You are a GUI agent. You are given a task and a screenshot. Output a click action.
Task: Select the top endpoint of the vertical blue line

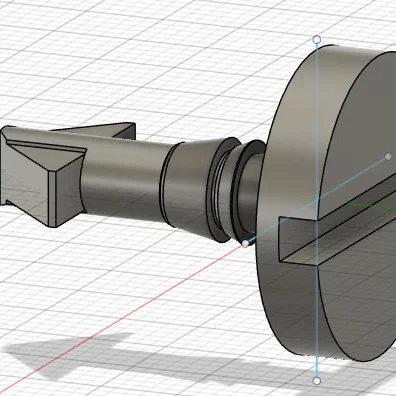tap(317, 40)
